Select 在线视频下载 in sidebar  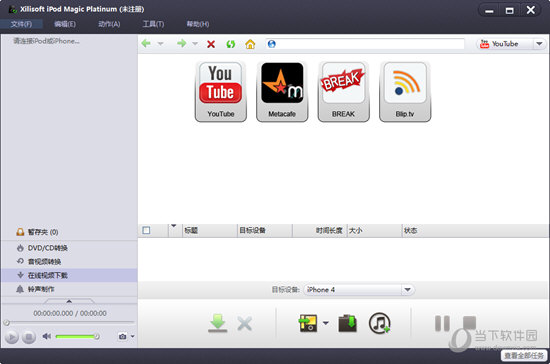69,275
